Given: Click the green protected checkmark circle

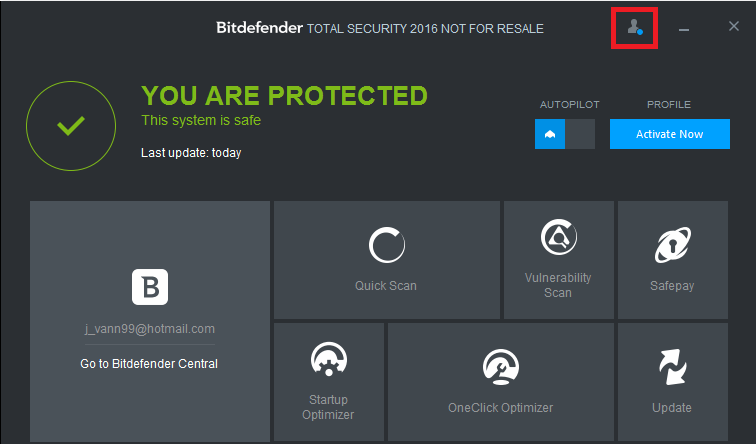Looking at the screenshot, I should (70, 125).
